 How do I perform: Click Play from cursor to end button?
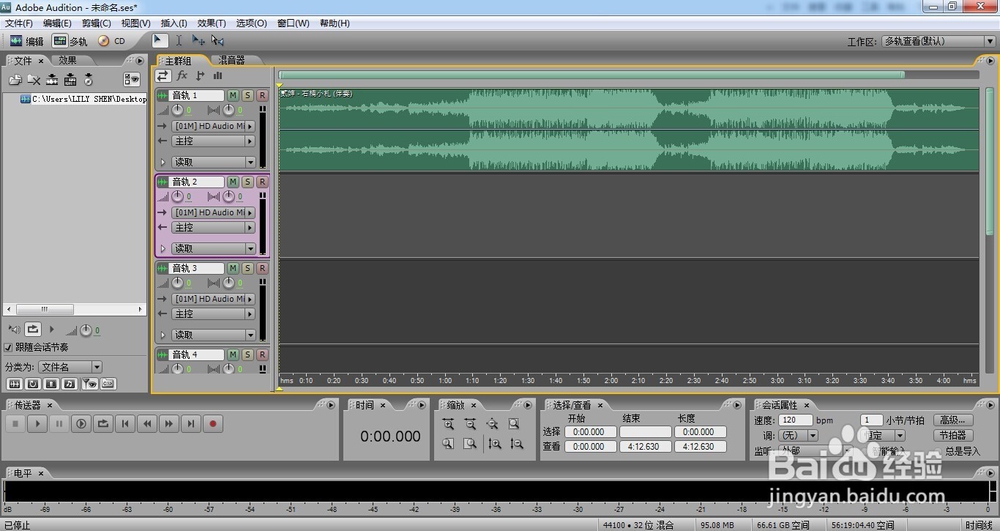(x=81, y=423)
